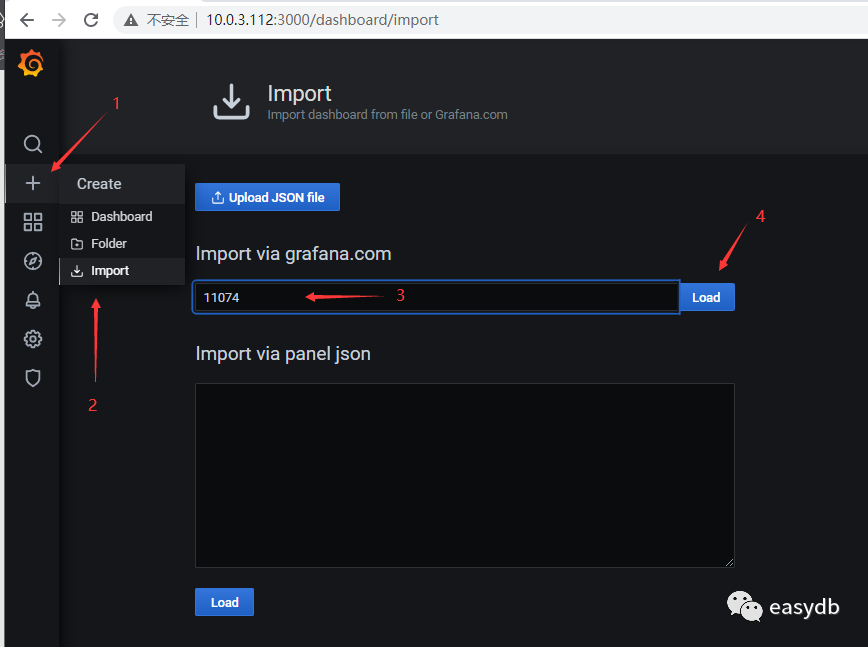Open the Explore compass icon

tap(33, 261)
